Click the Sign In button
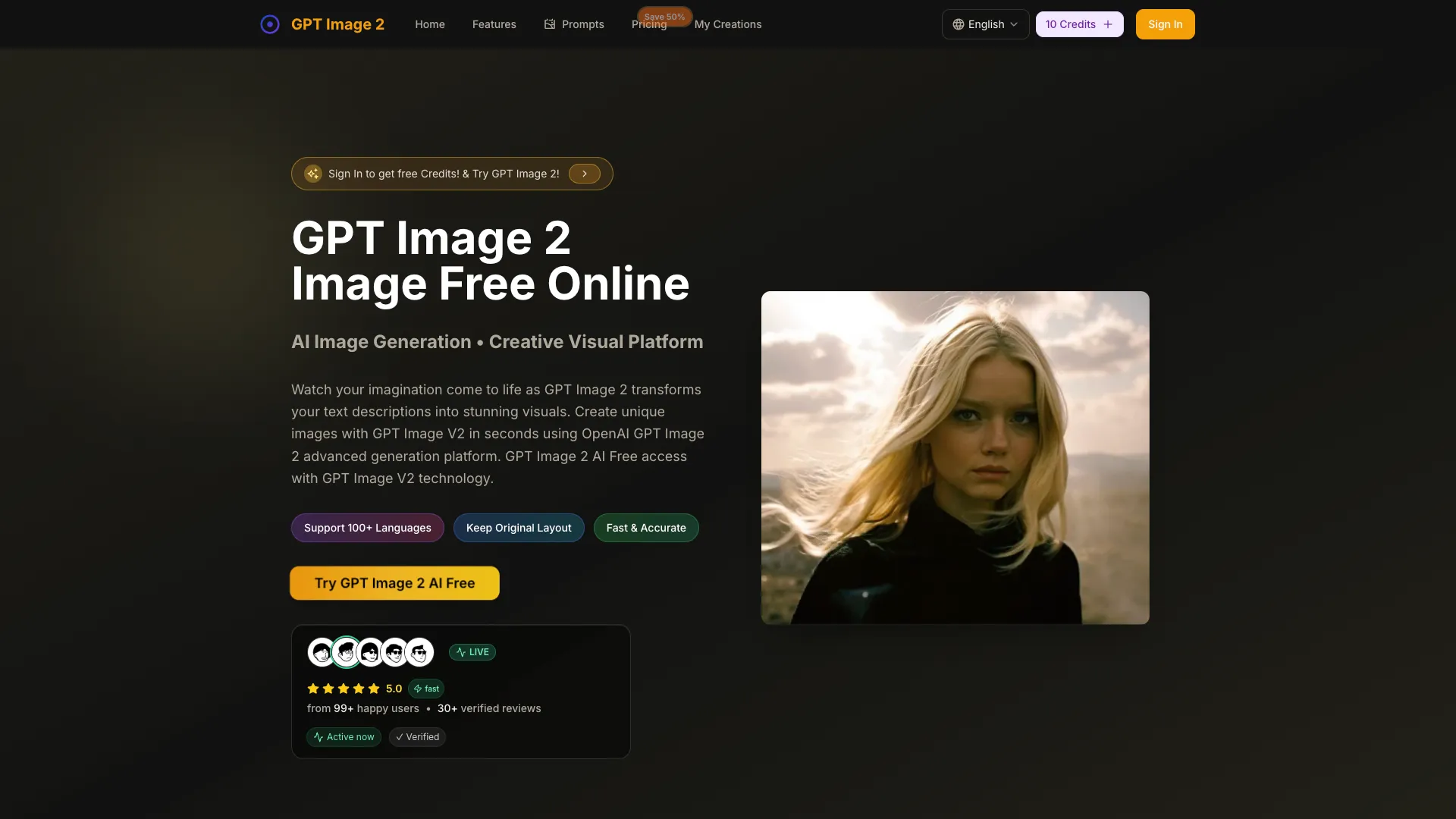This screenshot has height=819, width=1456. 1165,24
